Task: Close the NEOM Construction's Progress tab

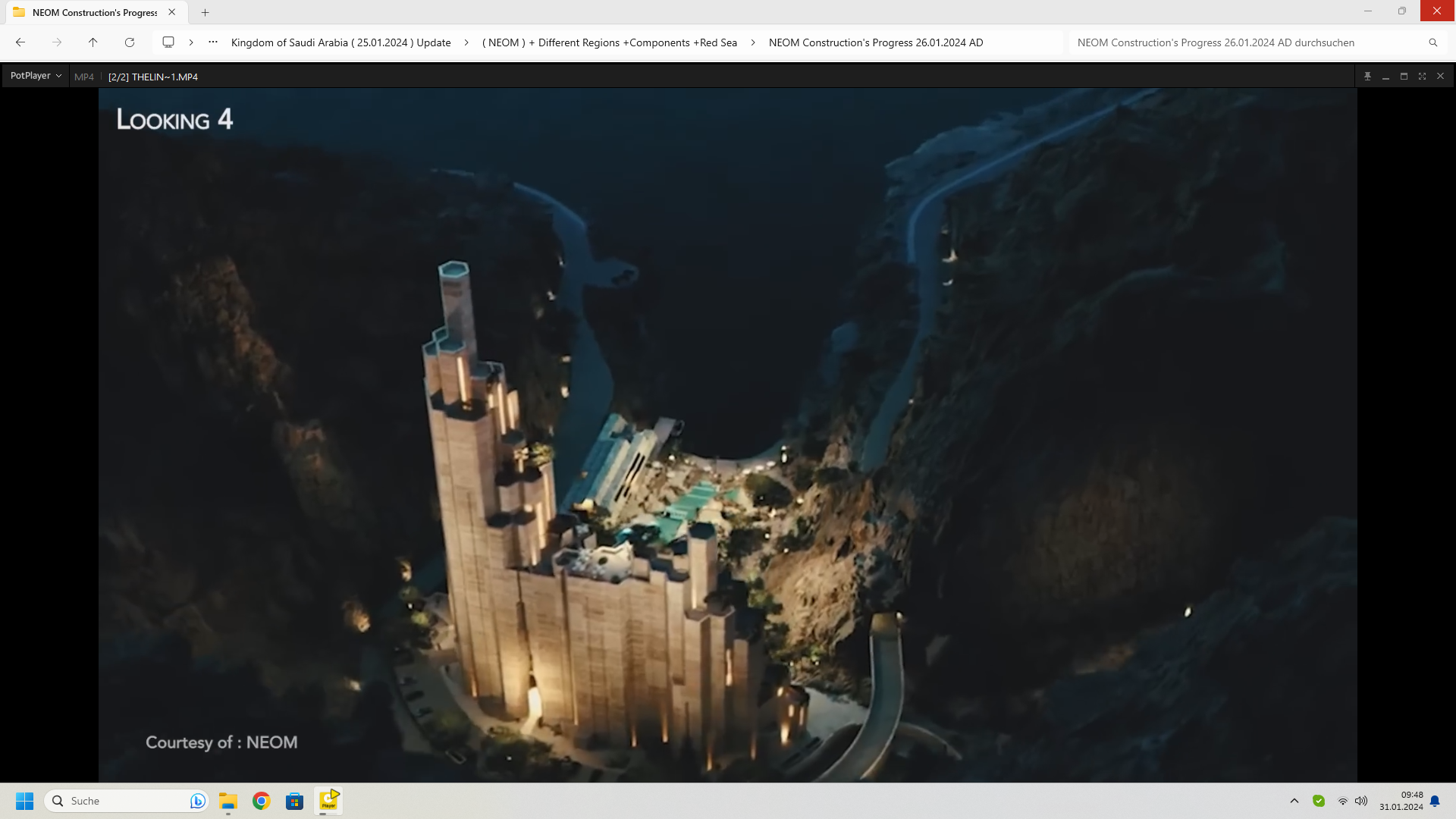Action: (172, 12)
